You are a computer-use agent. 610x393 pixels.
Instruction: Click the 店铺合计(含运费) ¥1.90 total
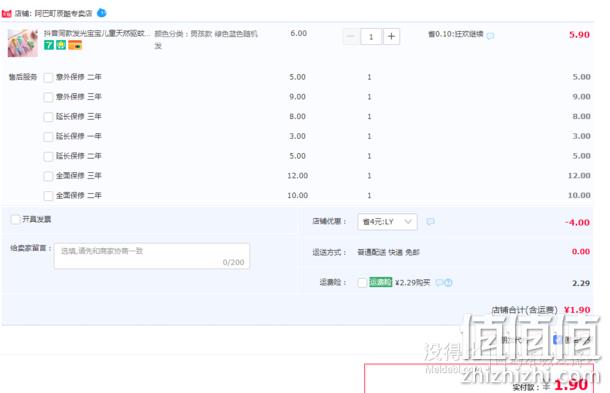[541, 310]
